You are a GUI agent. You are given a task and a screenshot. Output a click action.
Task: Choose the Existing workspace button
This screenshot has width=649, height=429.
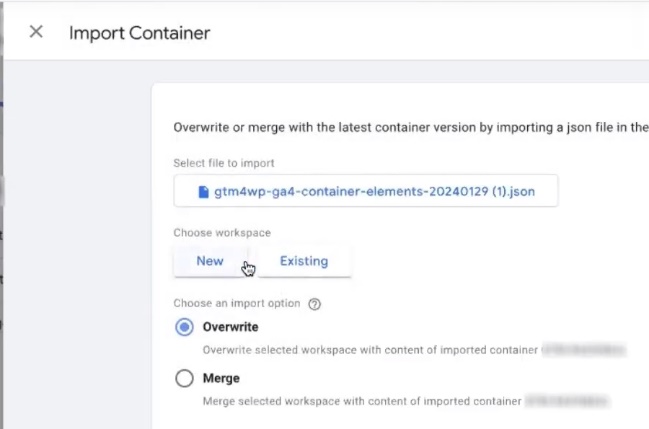303,261
